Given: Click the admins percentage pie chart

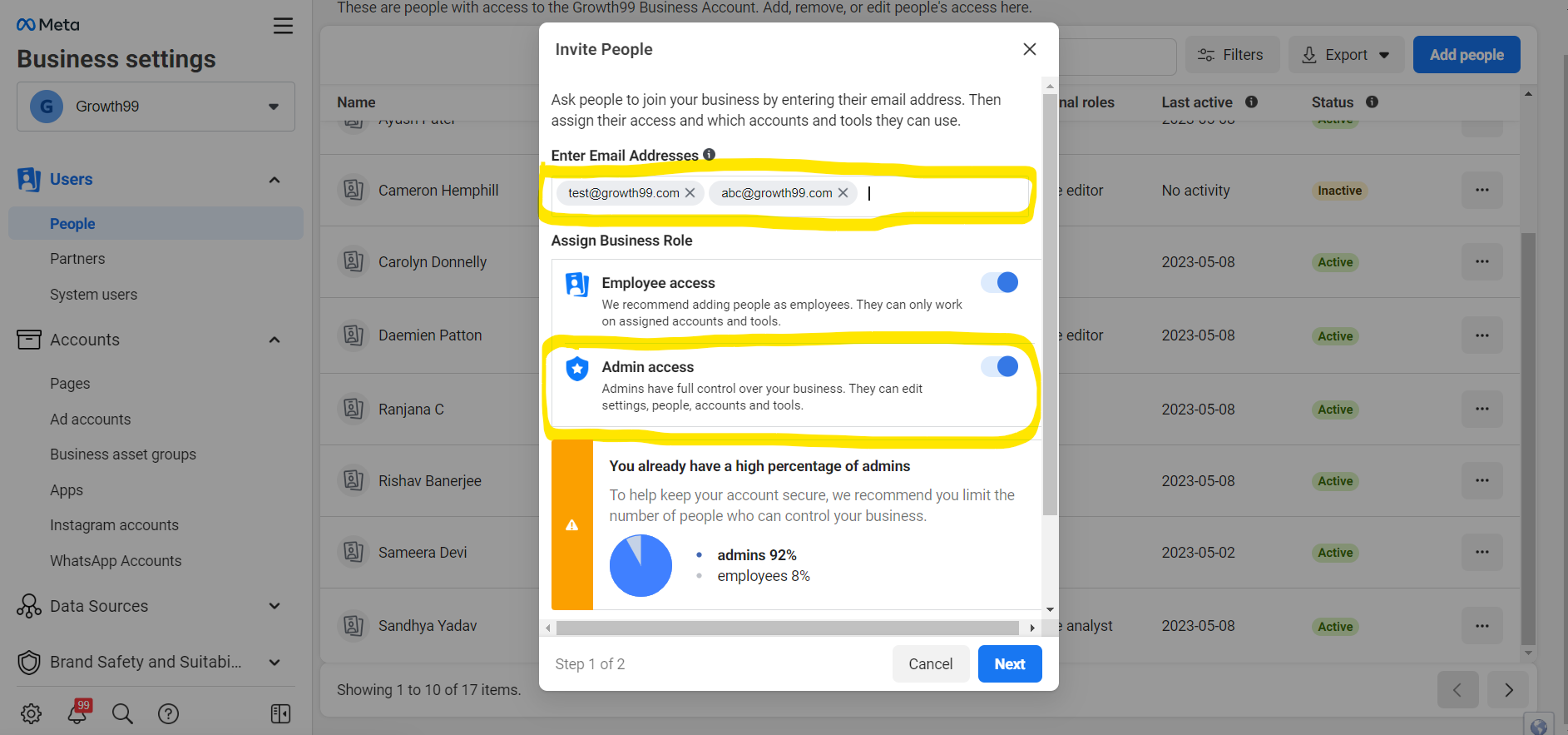Looking at the screenshot, I should click(641, 566).
